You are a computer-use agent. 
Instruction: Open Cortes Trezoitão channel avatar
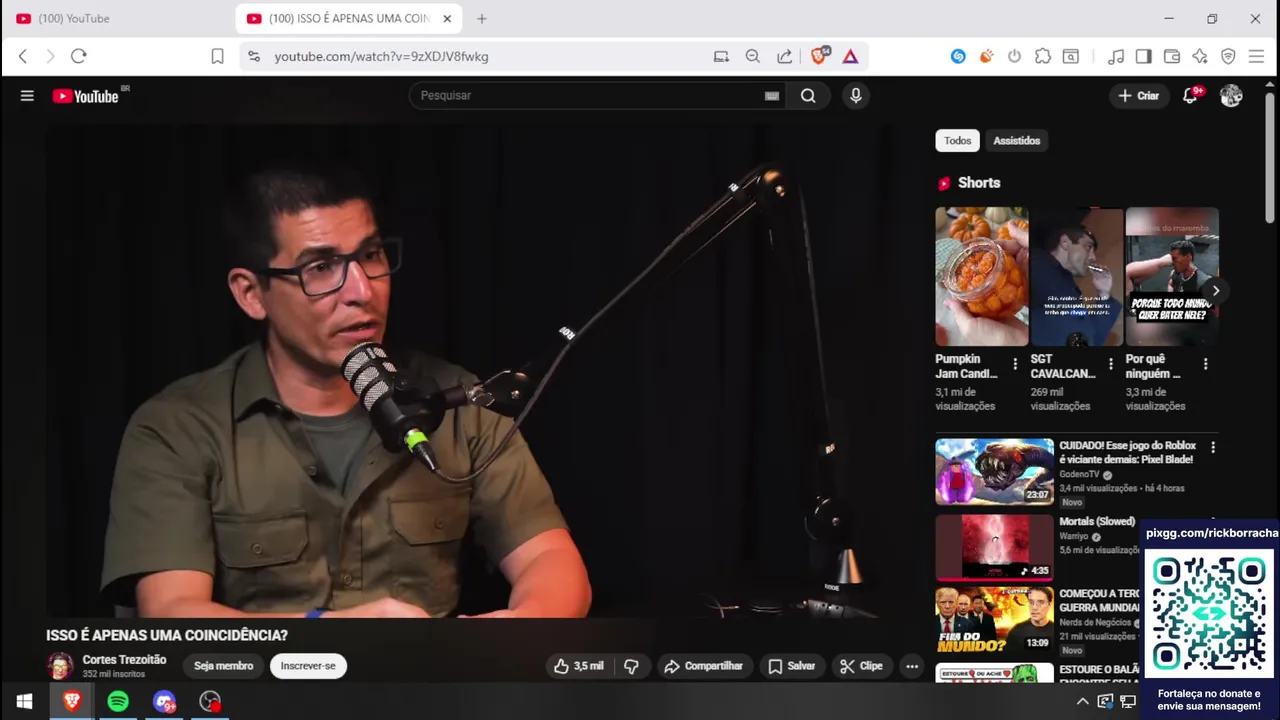pyautogui.click(x=60, y=666)
